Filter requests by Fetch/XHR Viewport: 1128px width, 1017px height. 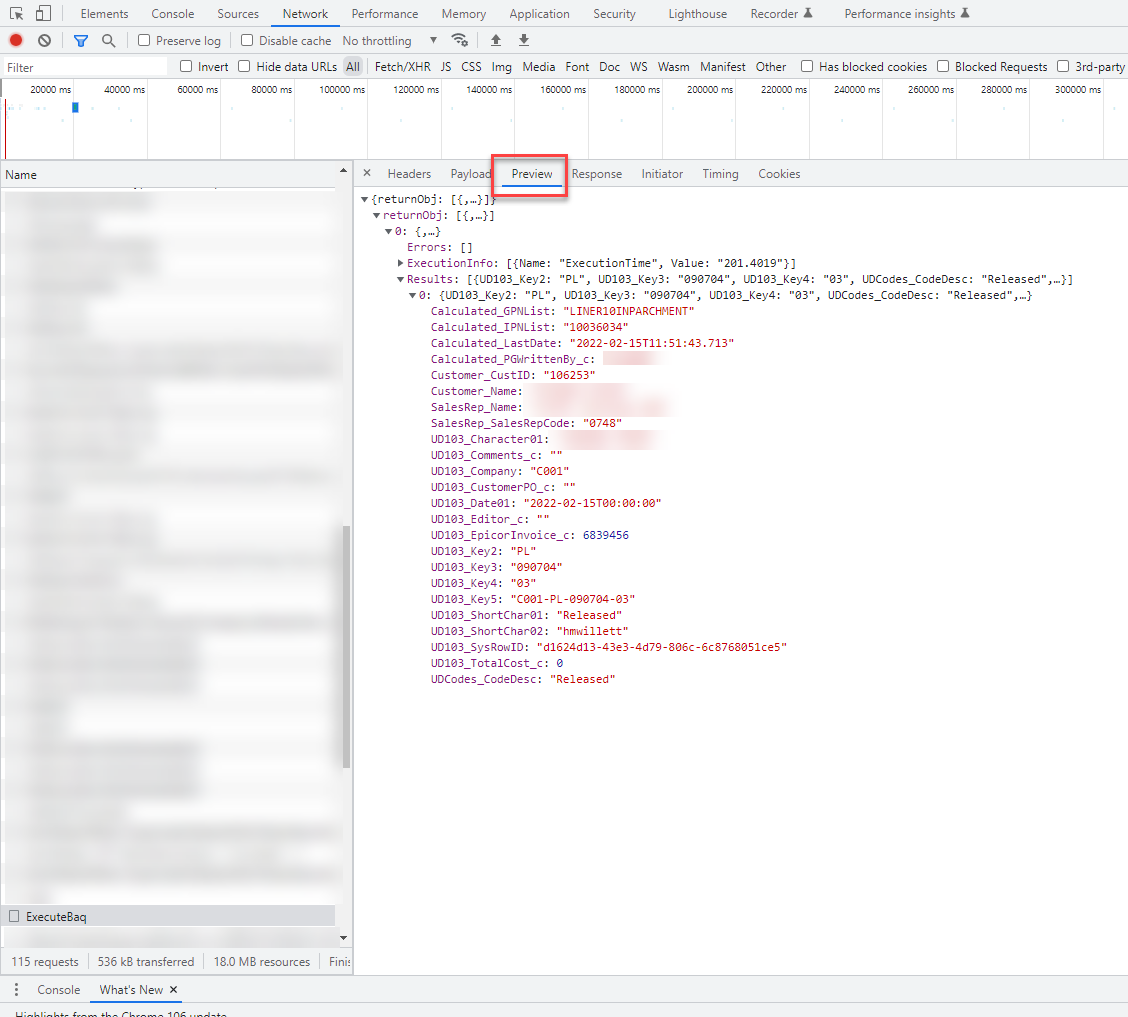tap(402, 67)
